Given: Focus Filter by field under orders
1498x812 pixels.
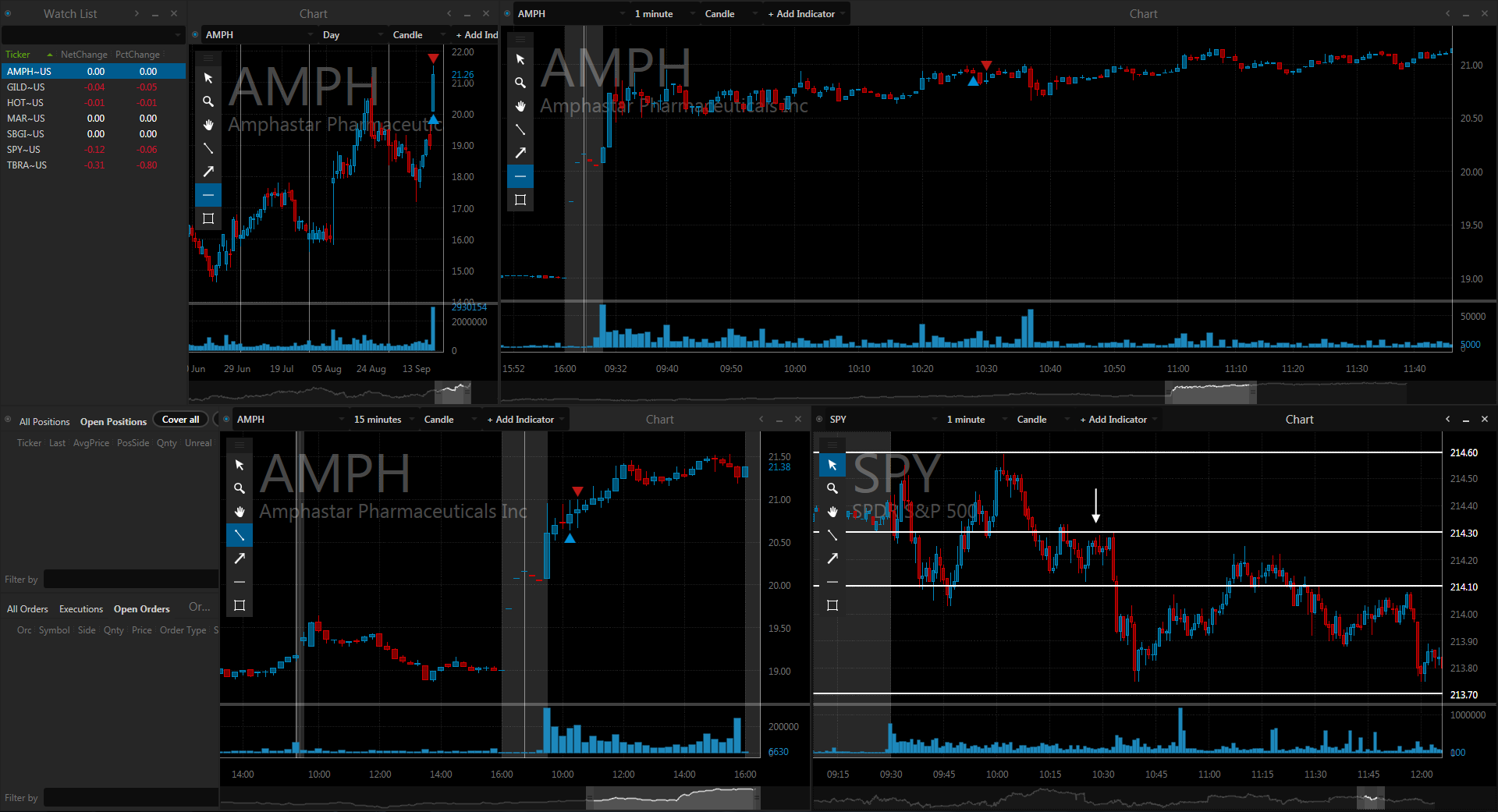Looking at the screenshot, I should pyautogui.click(x=130, y=797).
